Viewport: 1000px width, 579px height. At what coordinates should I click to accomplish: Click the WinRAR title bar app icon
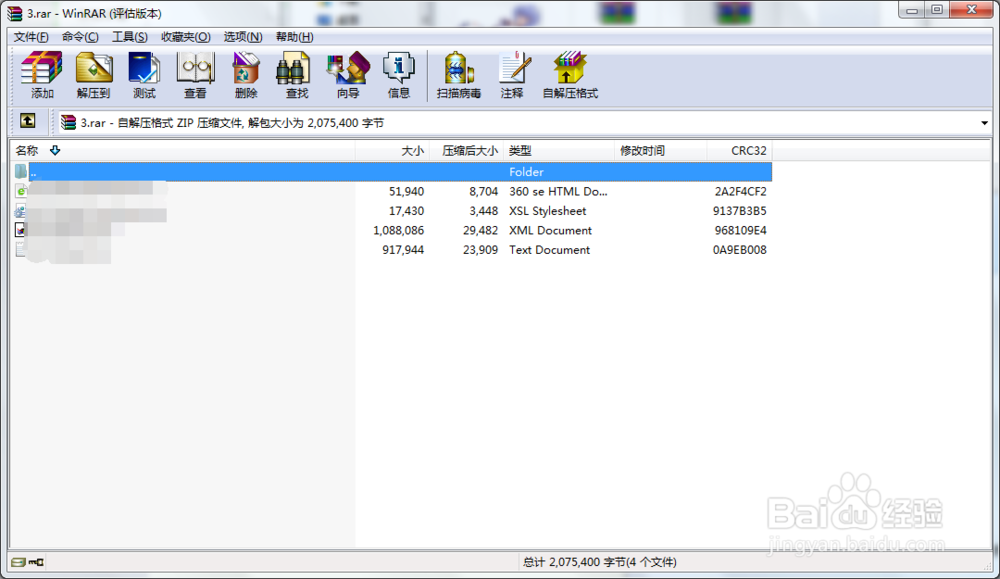point(14,13)
